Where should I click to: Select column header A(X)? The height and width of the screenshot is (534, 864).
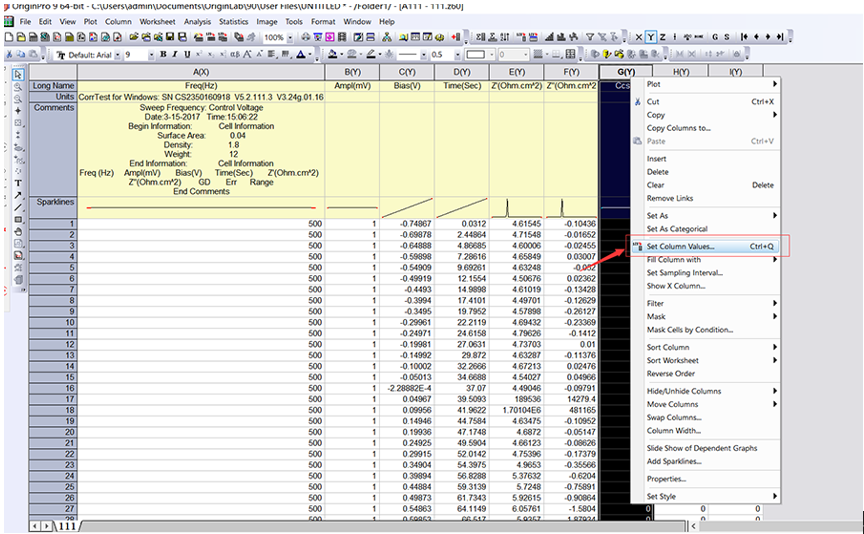pyautogui.click(x=201, y=72)
